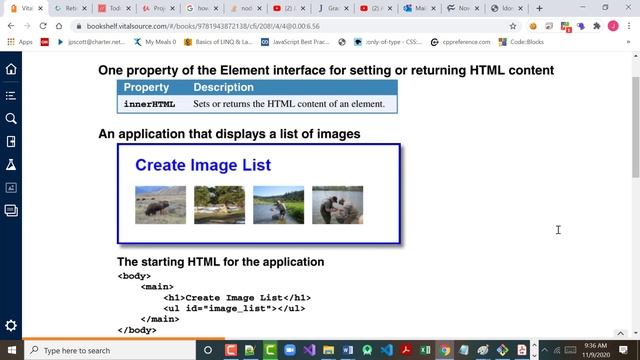Open the notebook icon in sidebar
The width and height of the screenshot is (640, 360).
click(11, 142)
